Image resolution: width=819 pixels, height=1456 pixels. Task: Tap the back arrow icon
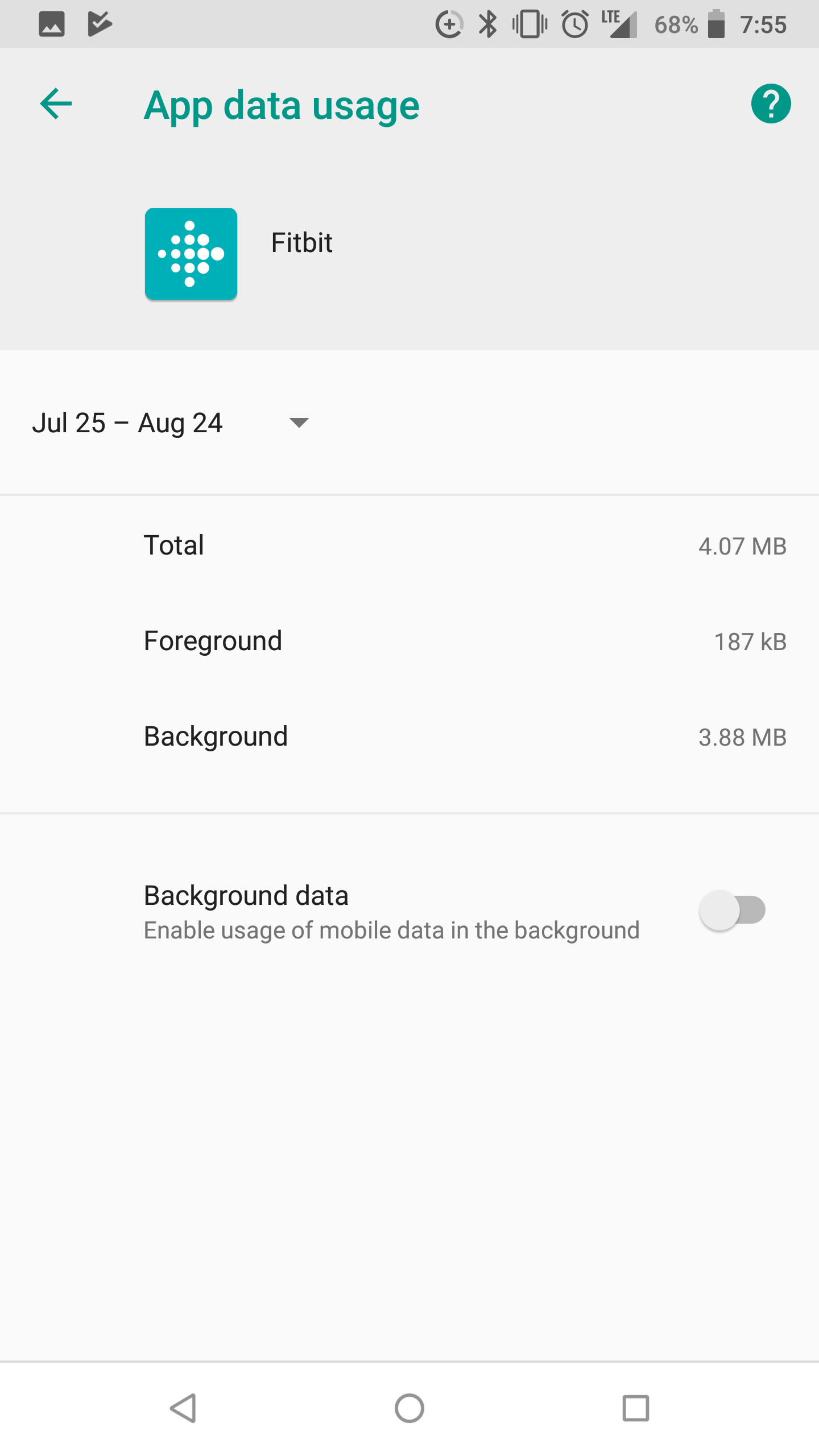(56, 104)
